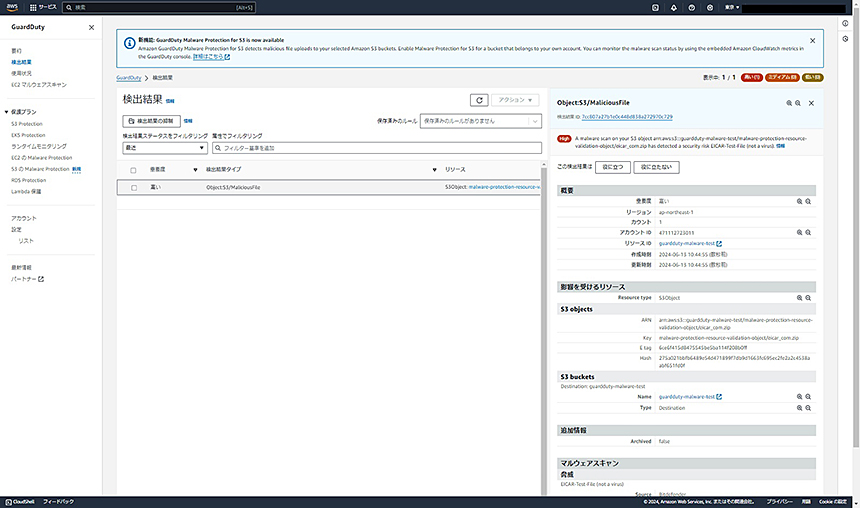
Task: Open guardduty-malware-test bucket Name link
Action: coord(690,397)
